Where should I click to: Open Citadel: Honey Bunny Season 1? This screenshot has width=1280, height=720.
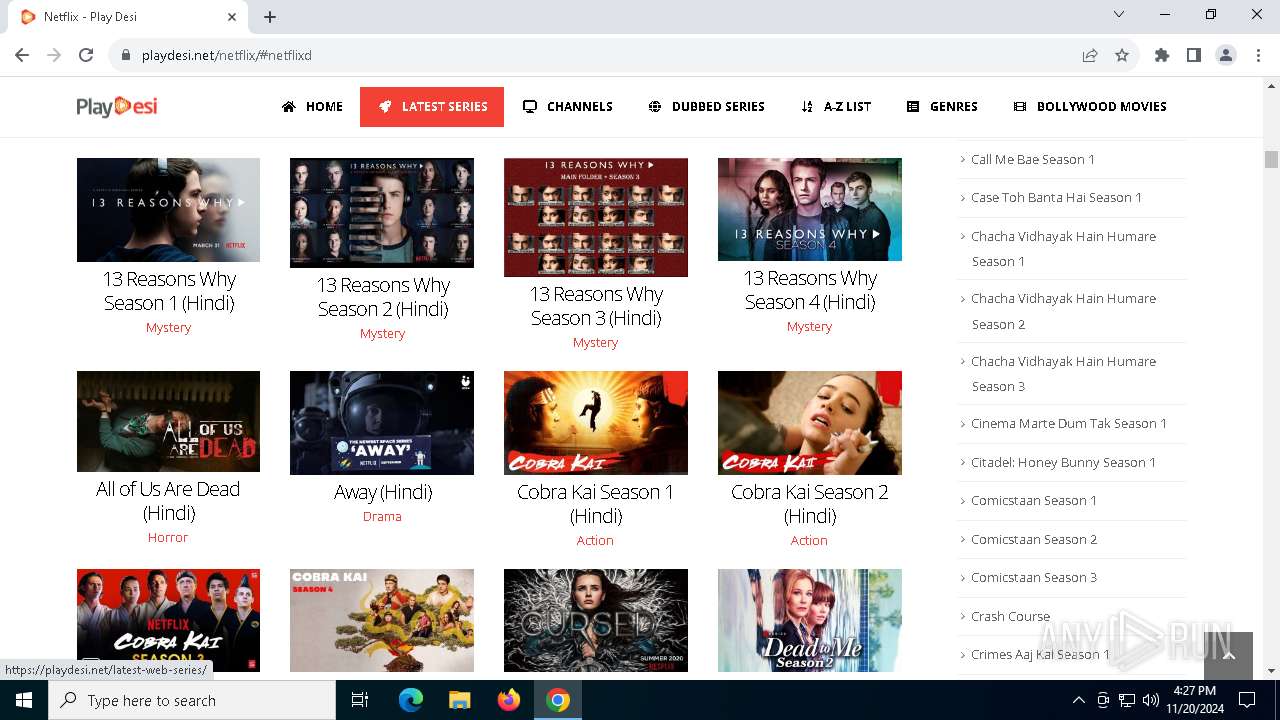point(1063,462)
